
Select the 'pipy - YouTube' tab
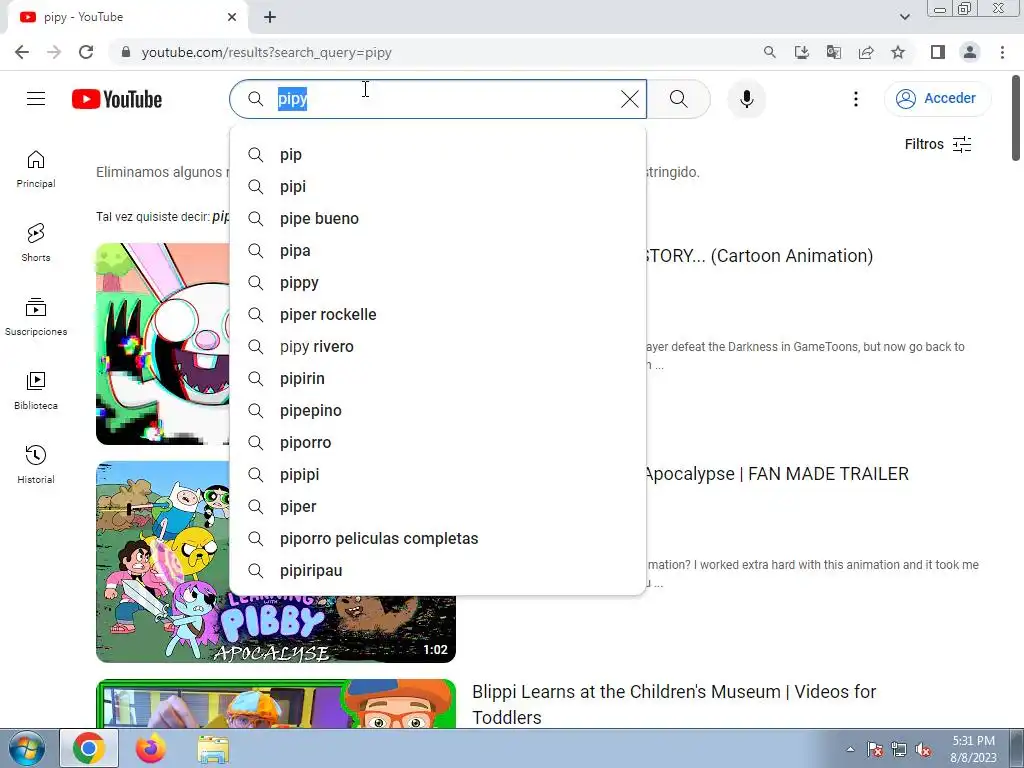pos(128,18)
